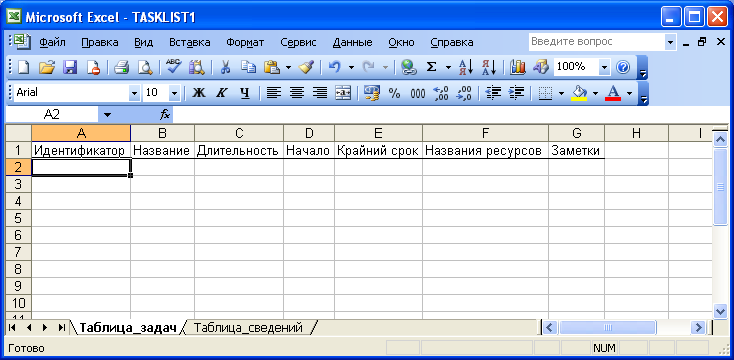Open Print Preview magnifier icon
This screenshot has width=734, height=360.
pyautogui.click(x=145, y=67)
